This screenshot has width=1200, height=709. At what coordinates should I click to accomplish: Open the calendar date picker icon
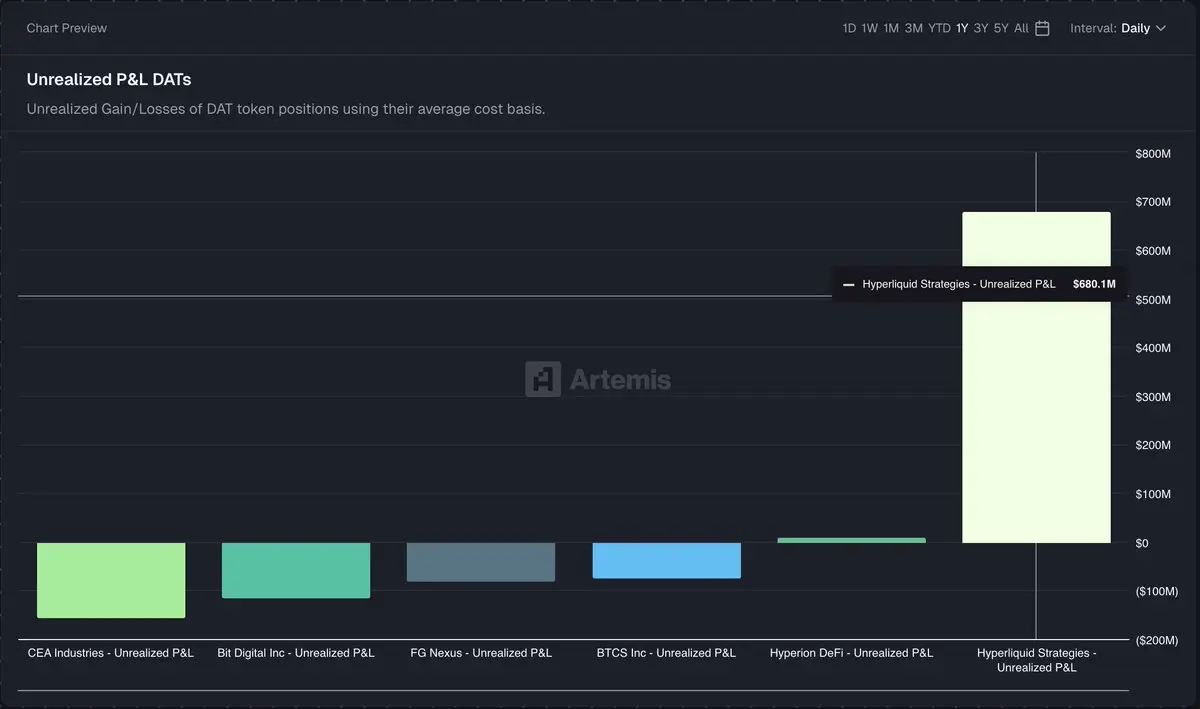coord(1042,28)
